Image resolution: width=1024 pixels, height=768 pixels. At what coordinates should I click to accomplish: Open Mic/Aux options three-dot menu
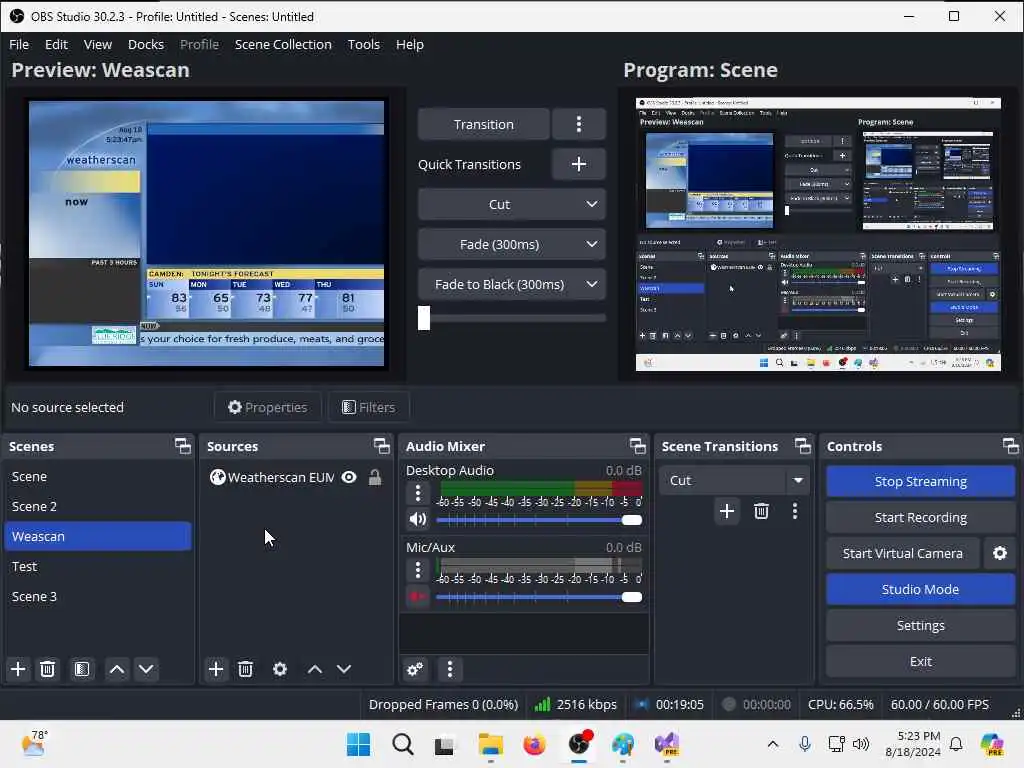[x=418, y=570]
